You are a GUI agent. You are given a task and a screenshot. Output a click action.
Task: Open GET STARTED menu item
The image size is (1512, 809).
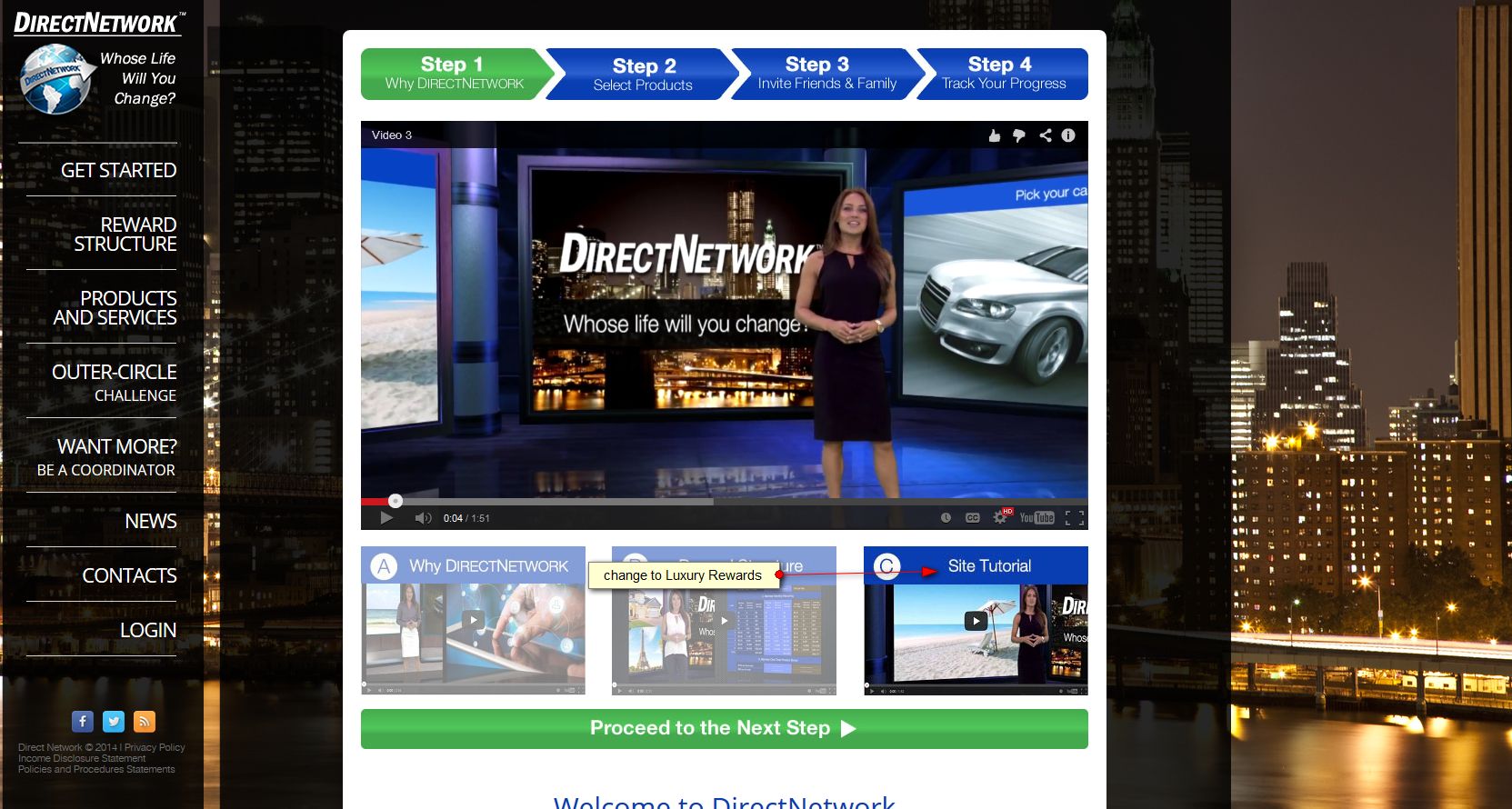click(x=118, y=171)
